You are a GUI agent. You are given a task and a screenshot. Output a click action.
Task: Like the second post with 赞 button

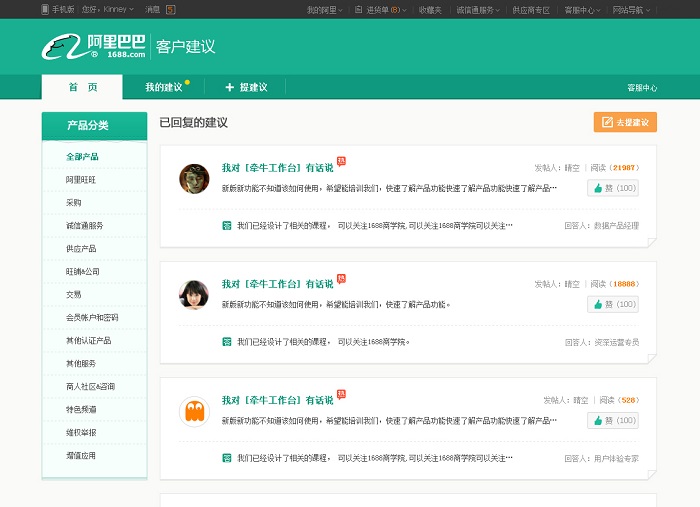613,304
